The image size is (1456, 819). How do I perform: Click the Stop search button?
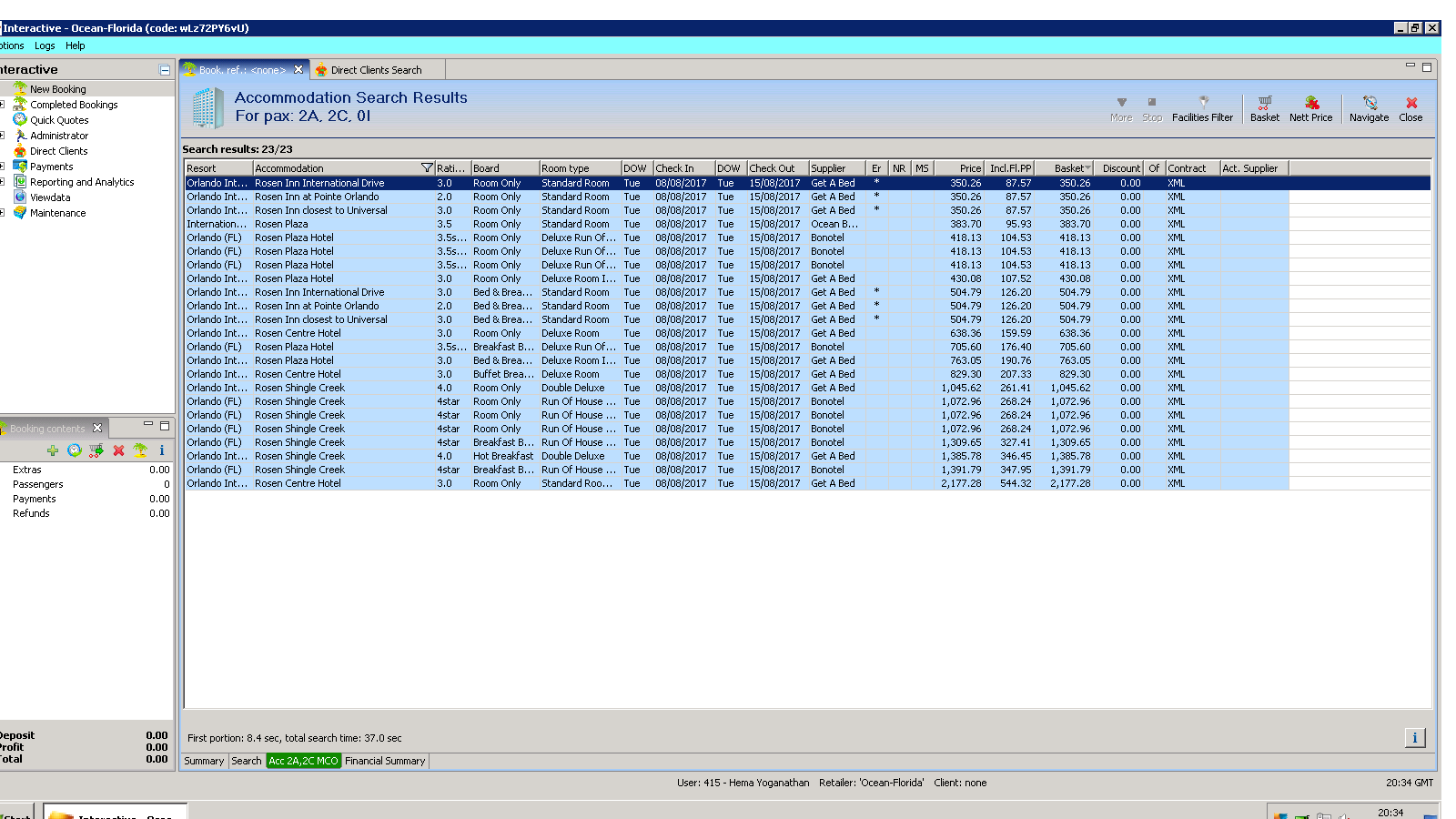point(1152,109)
